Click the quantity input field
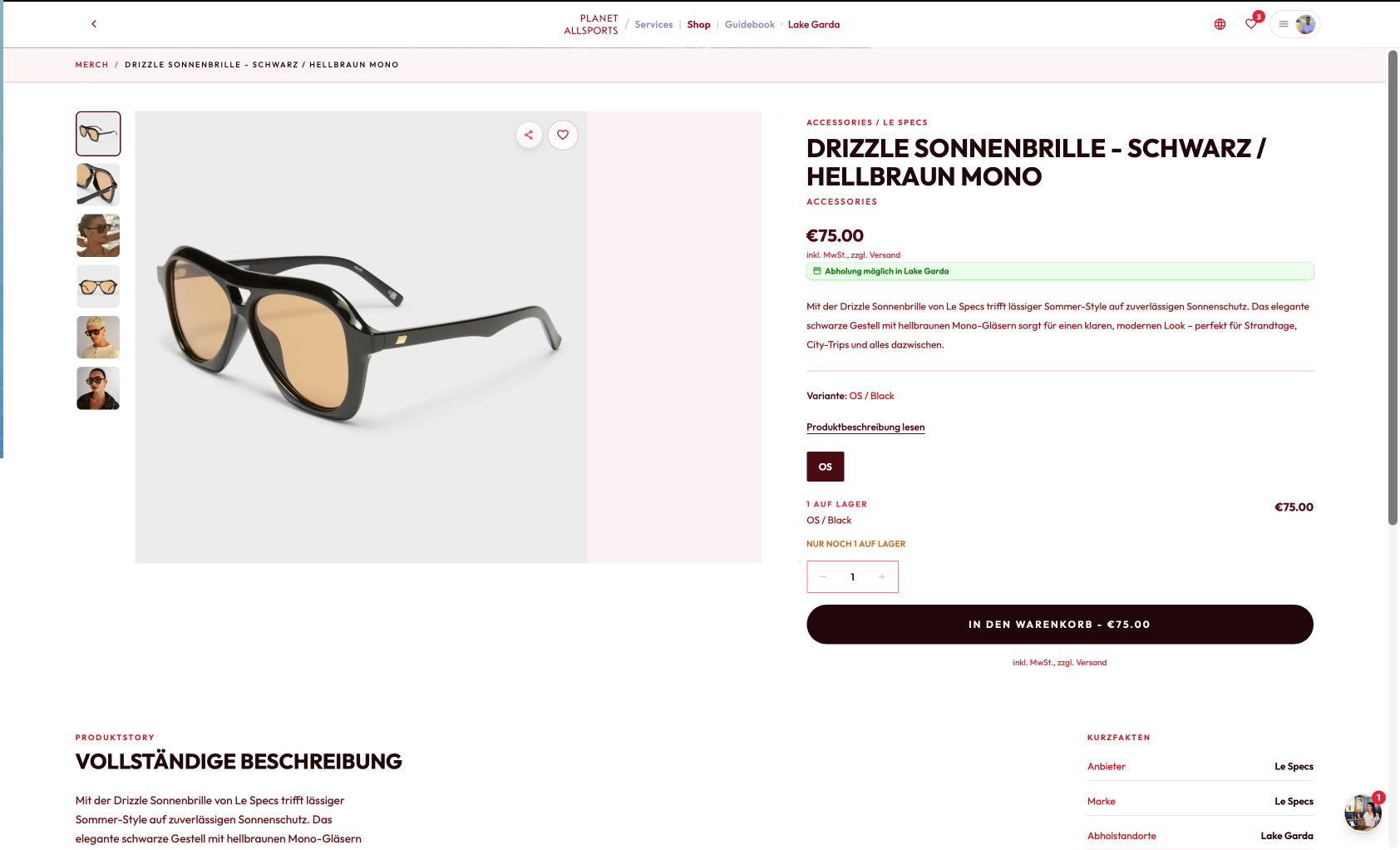This screenshot has width=1400, height=850. pos(853,576)
